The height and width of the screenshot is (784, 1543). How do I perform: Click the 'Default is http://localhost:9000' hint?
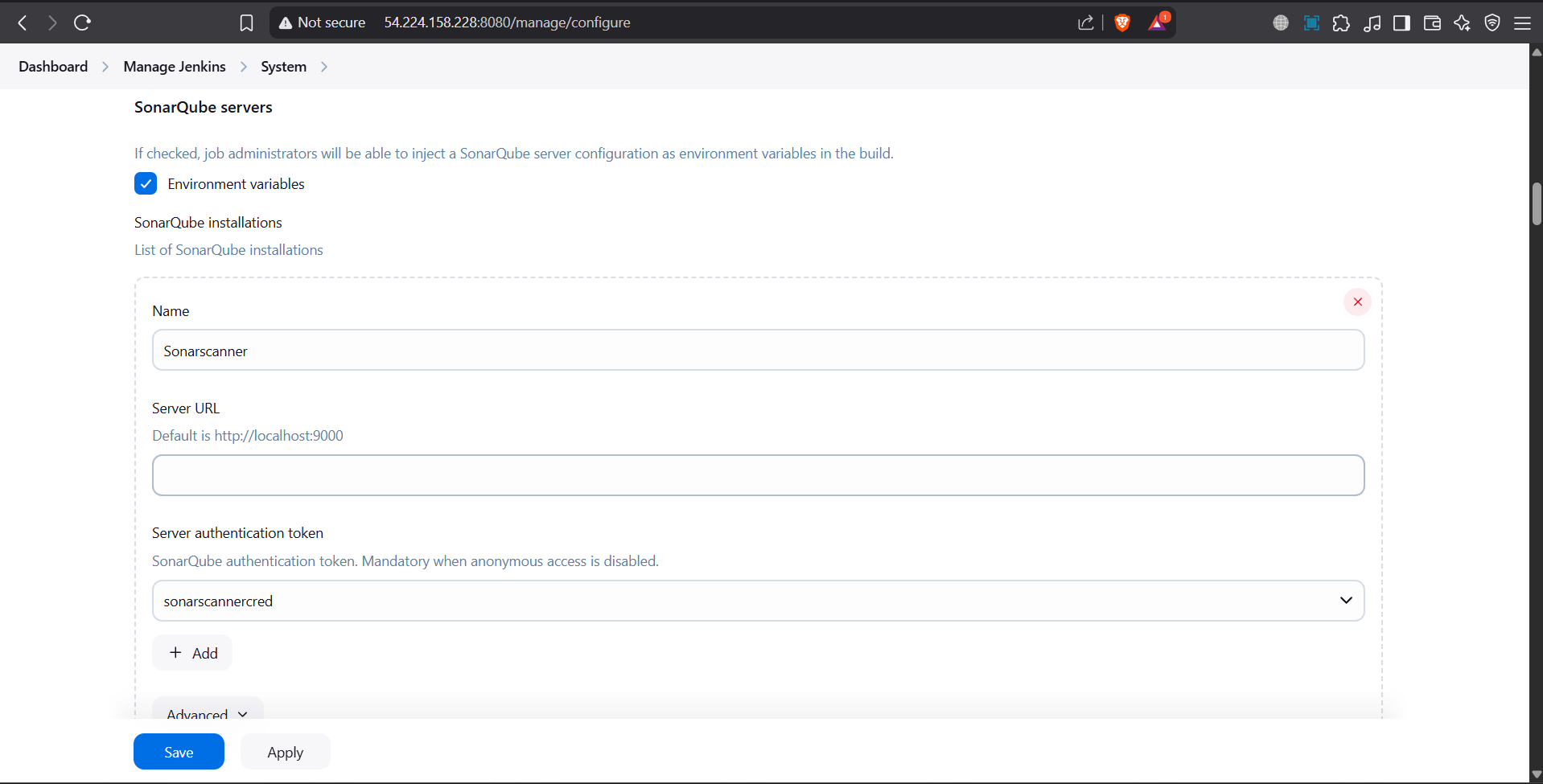(x=248, y=436)
